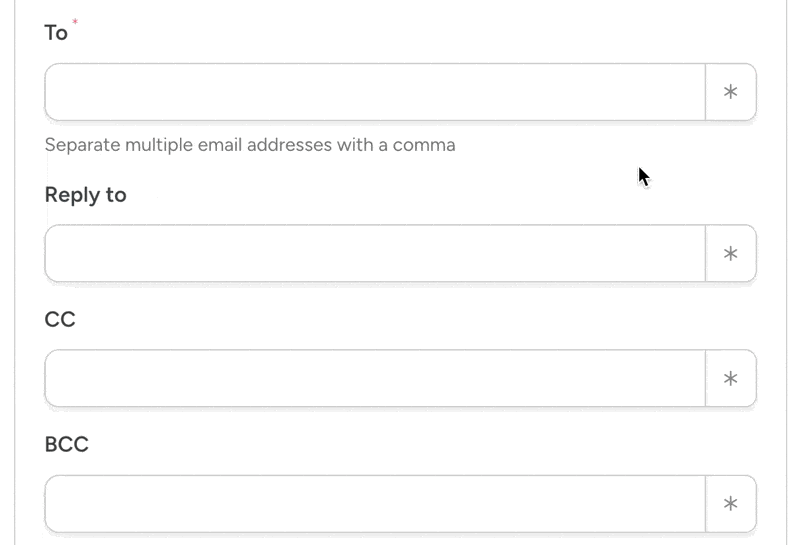Click inside the CC text field

coord(375,378)
